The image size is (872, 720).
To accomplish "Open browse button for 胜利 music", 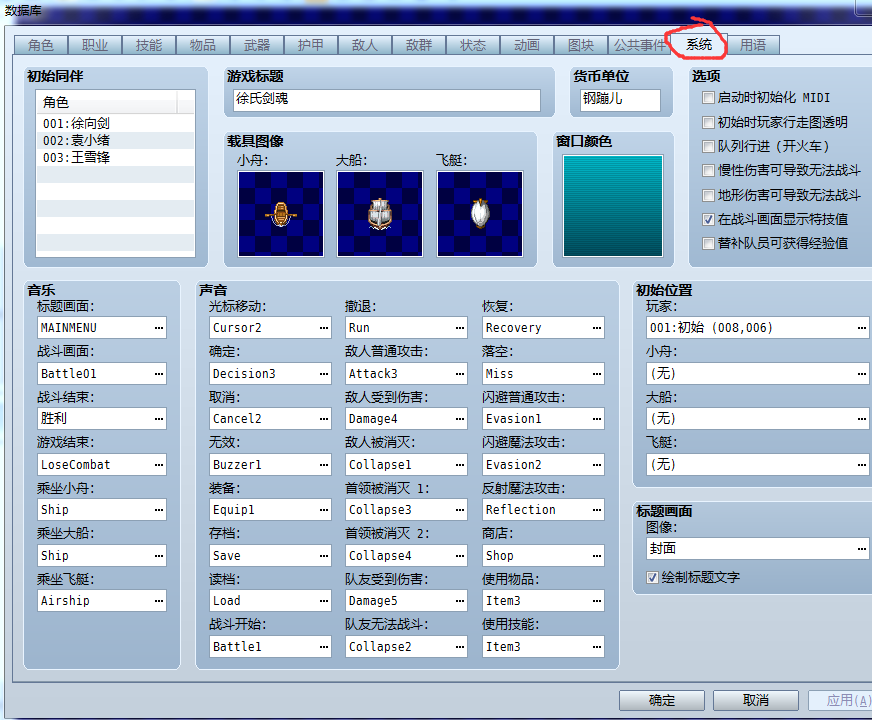I will (159, 419).
